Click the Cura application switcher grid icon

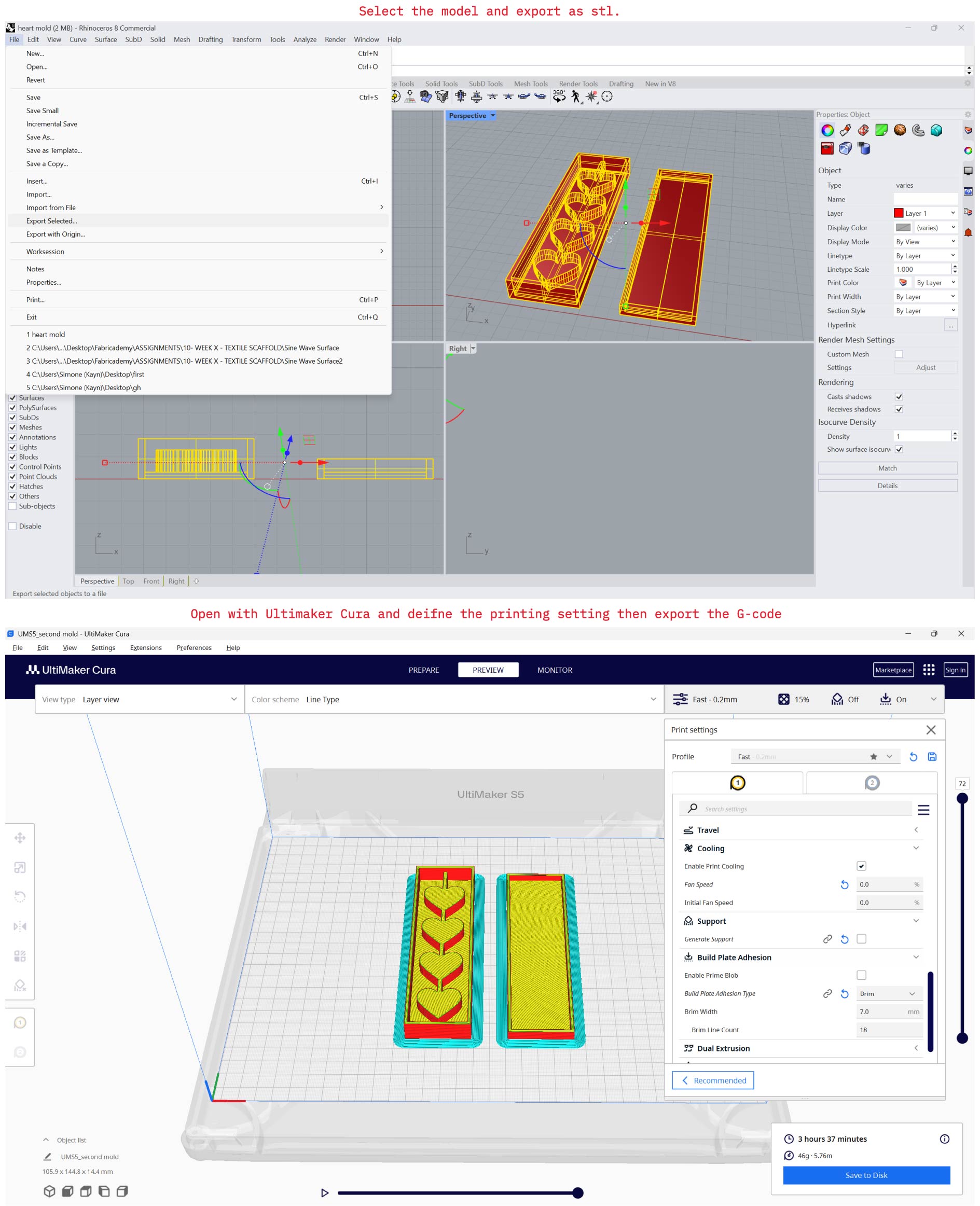point(929,670)
